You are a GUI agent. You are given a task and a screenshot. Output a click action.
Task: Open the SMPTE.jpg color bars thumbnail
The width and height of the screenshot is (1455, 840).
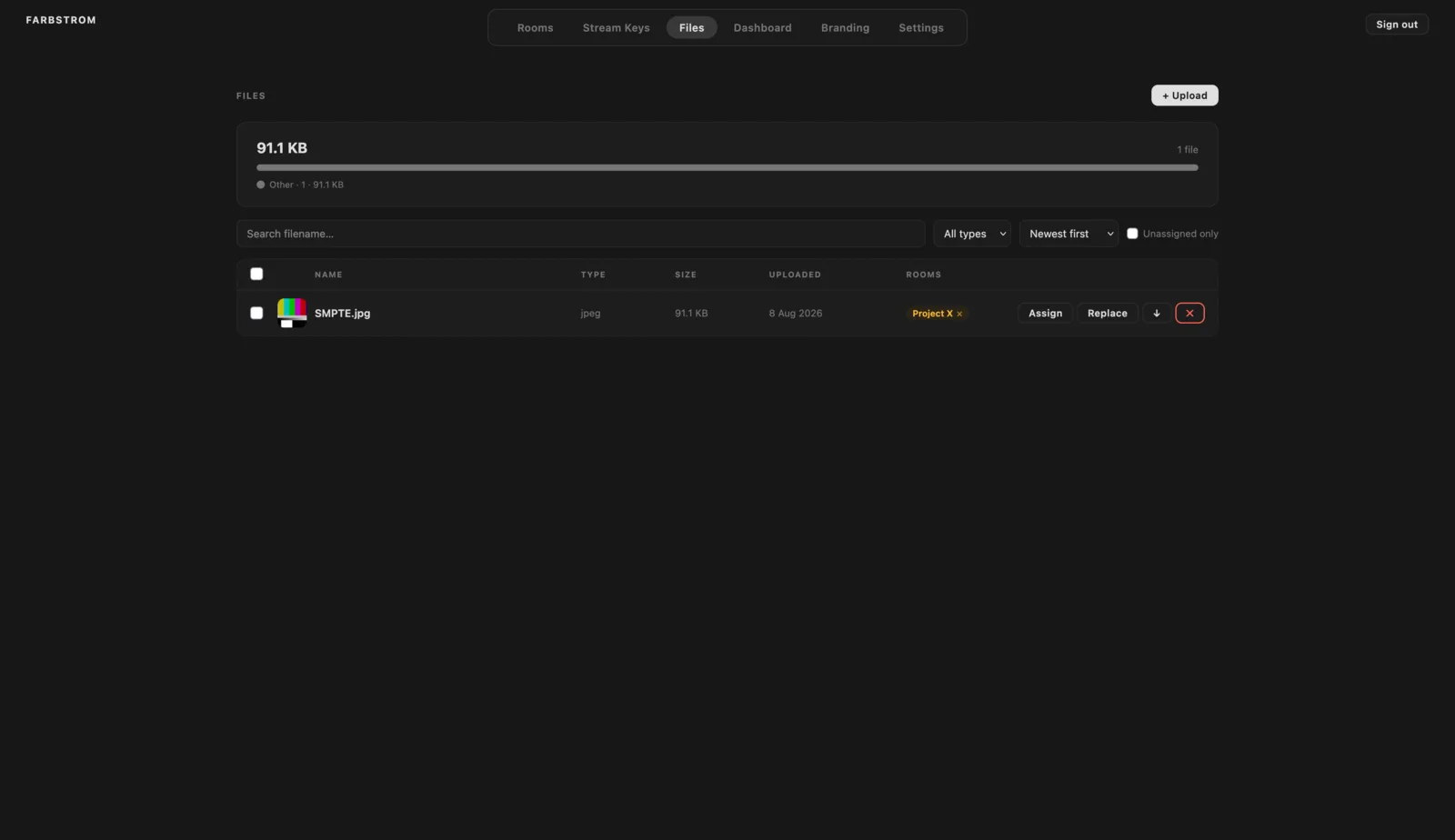[x=292, y=313]
